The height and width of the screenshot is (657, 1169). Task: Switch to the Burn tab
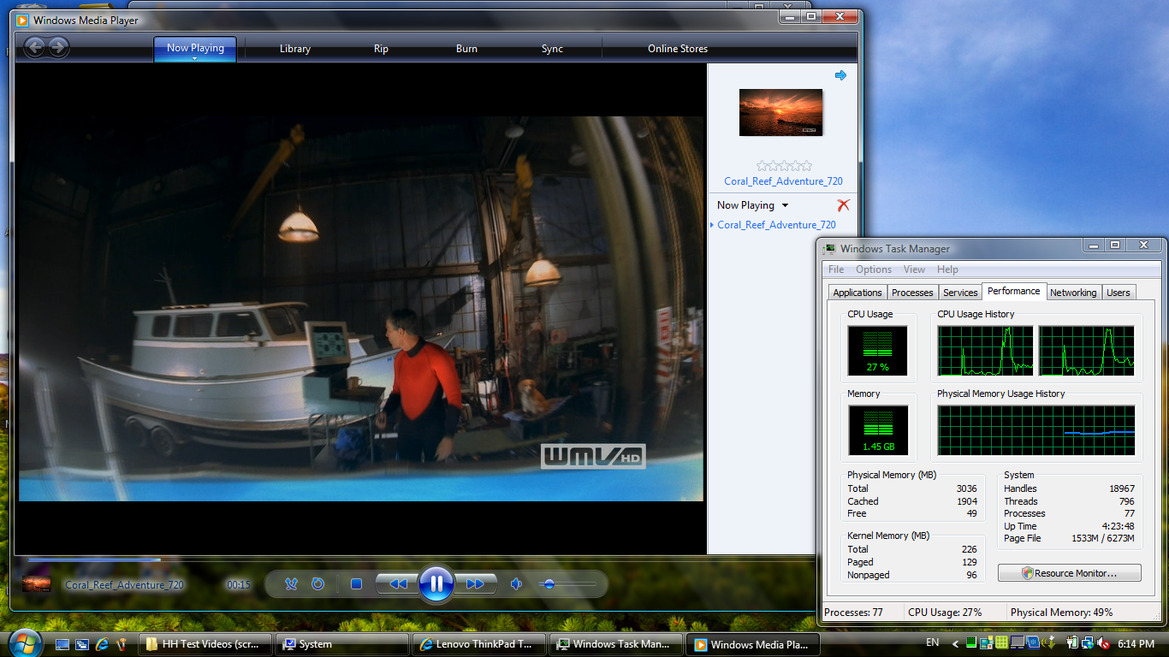pyautogui.click(x=467, y=48)
